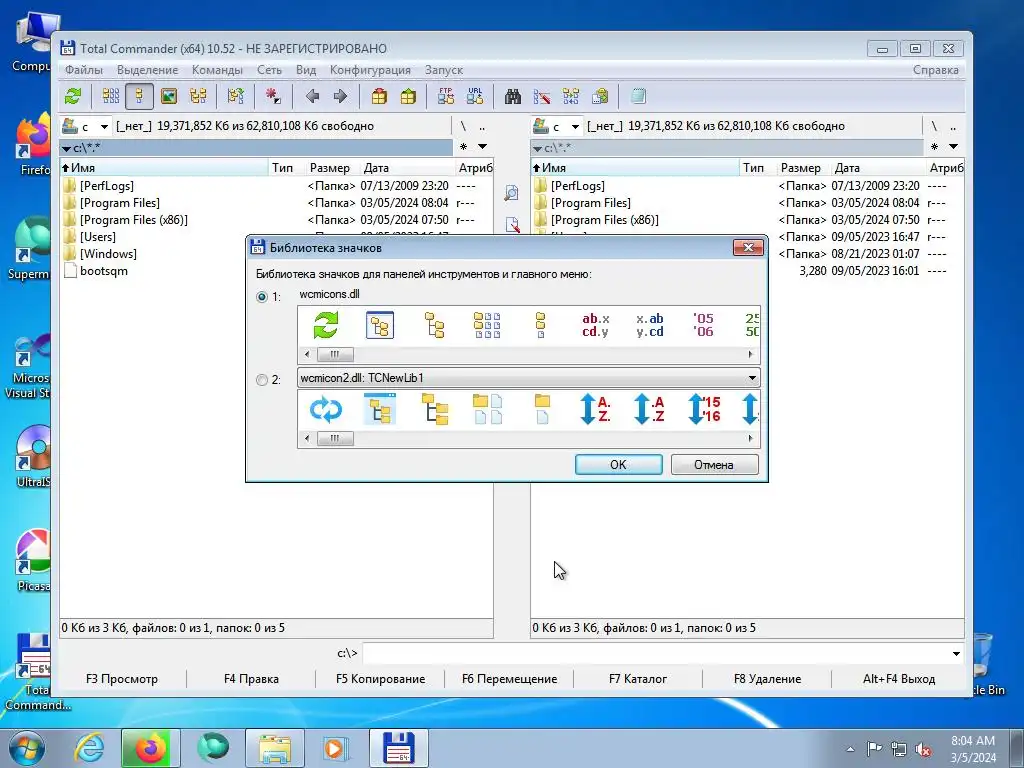Viewport: 1024px width, 768px height.
Task: Click scroll thumb of wcmicons.dll icon list
Action: point(335,355)
